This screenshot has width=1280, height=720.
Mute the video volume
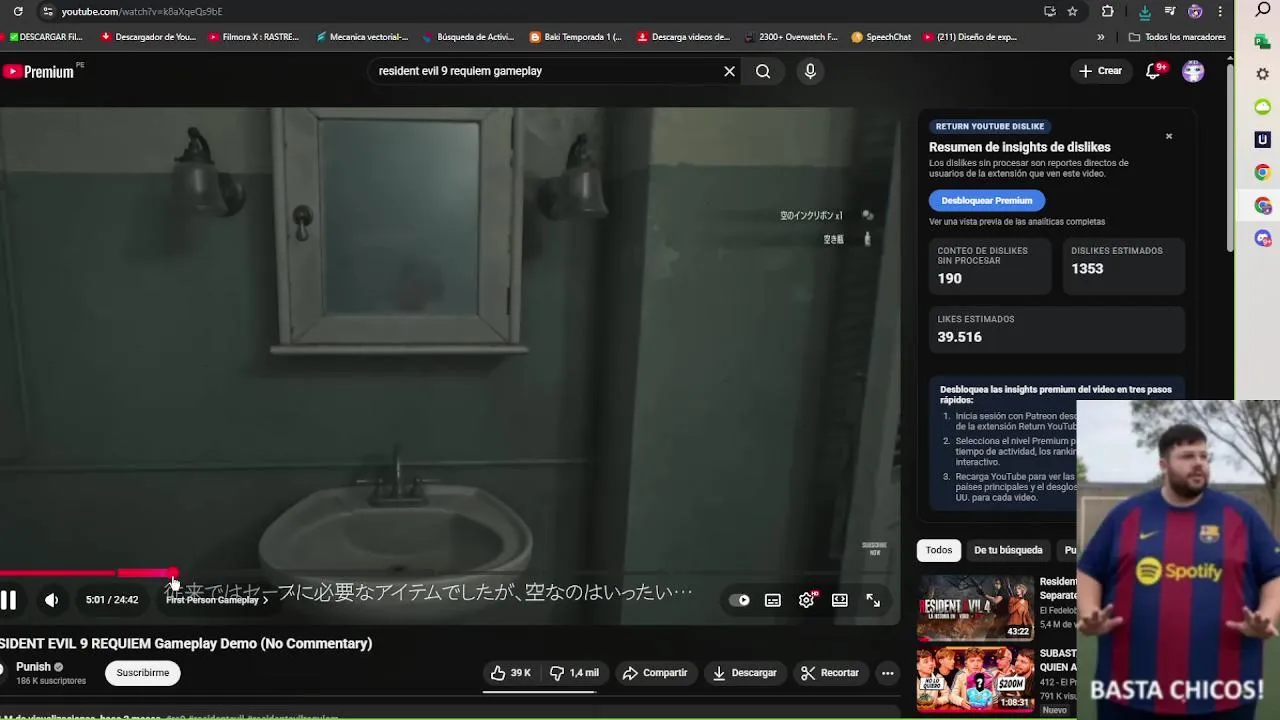click(52, 600)
